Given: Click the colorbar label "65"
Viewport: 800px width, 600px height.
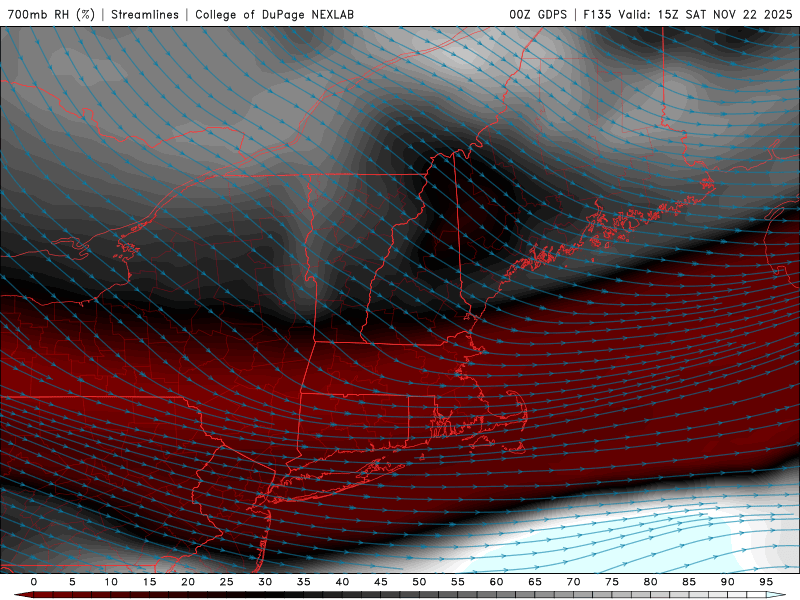Looking at the screenshot, I should pyautogui.click(x=535, y=582).
